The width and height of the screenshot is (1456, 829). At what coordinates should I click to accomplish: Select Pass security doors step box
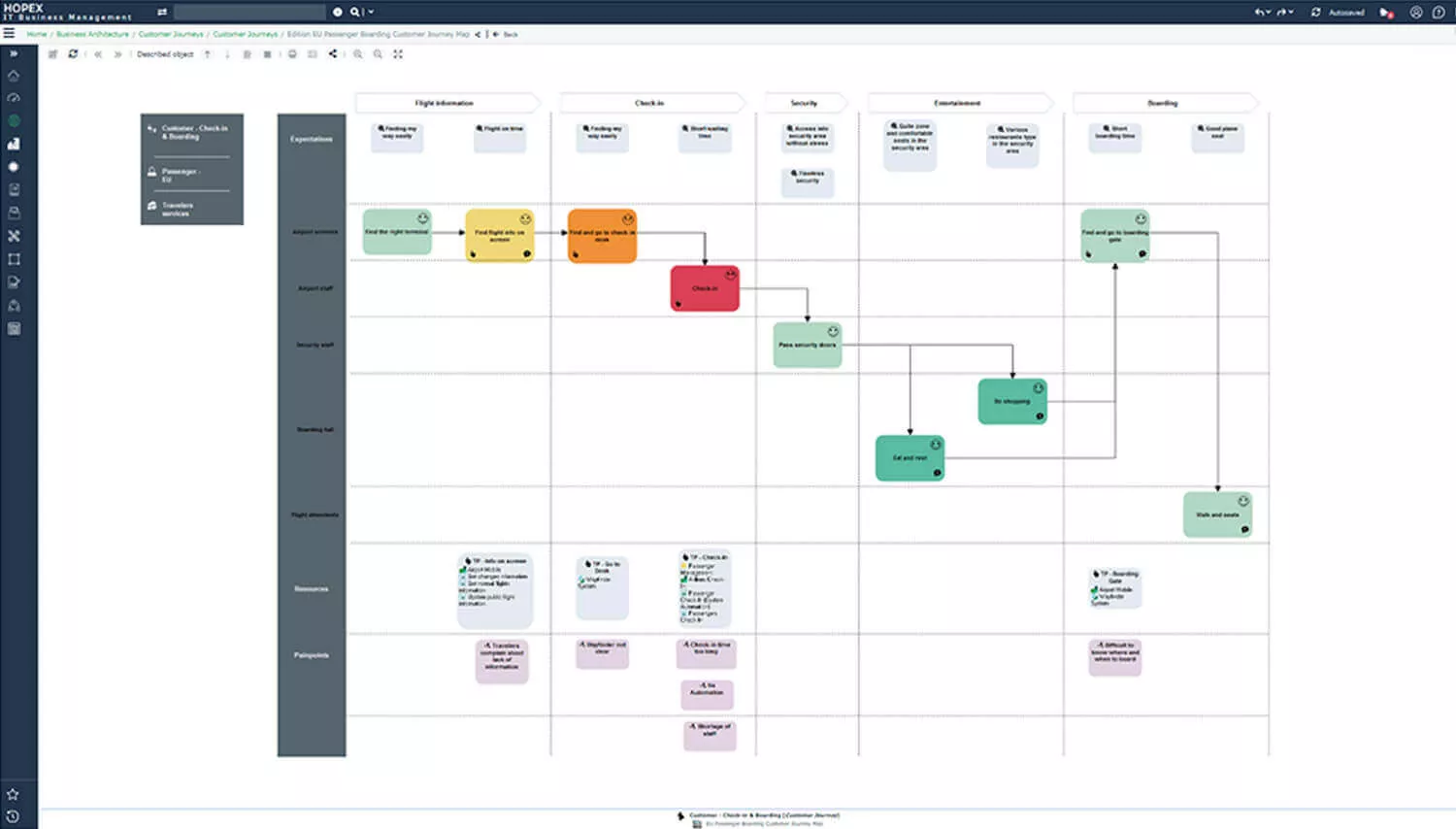808,345
